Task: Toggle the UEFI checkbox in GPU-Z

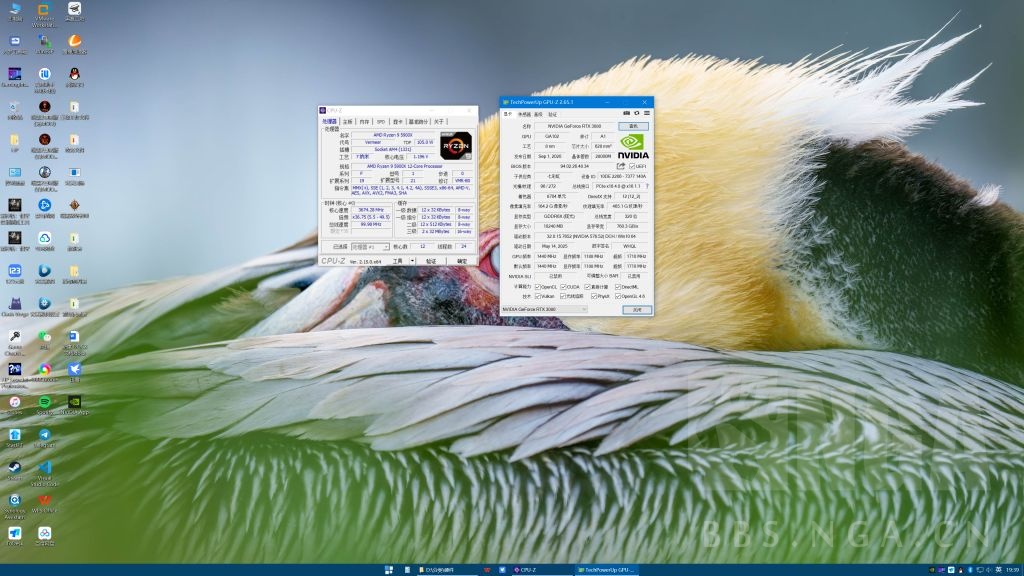Action: [634, 166]
